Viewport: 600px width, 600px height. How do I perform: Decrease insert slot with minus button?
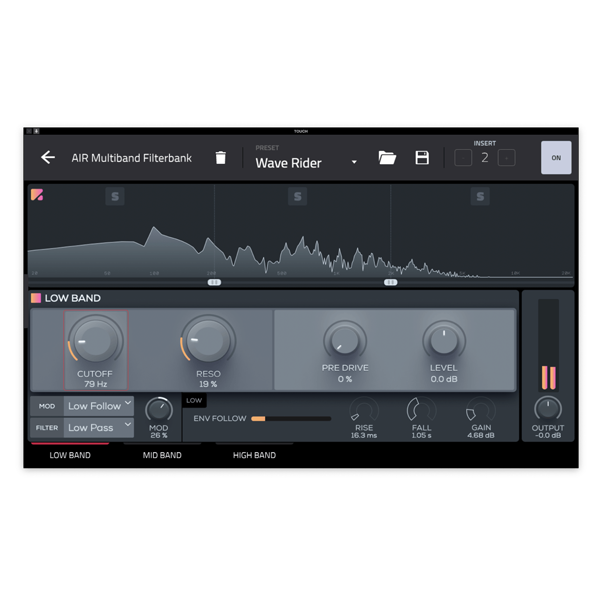(463, 158)
